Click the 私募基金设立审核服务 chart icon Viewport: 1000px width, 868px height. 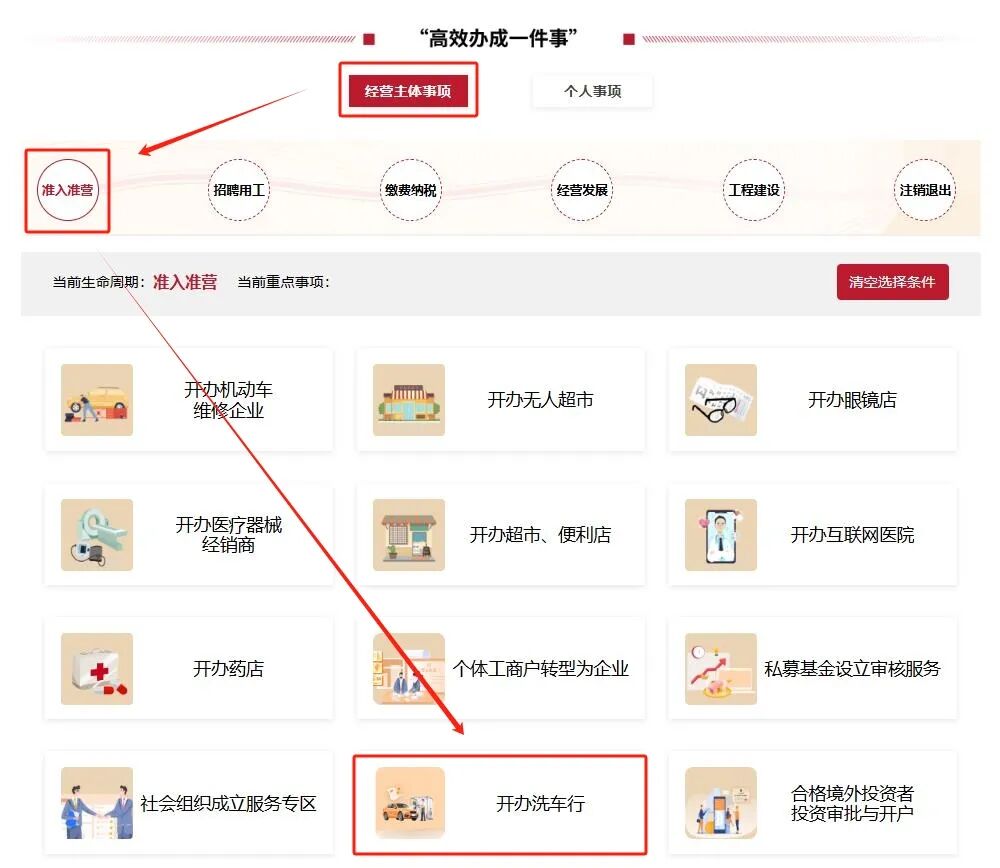pos(721,669)
